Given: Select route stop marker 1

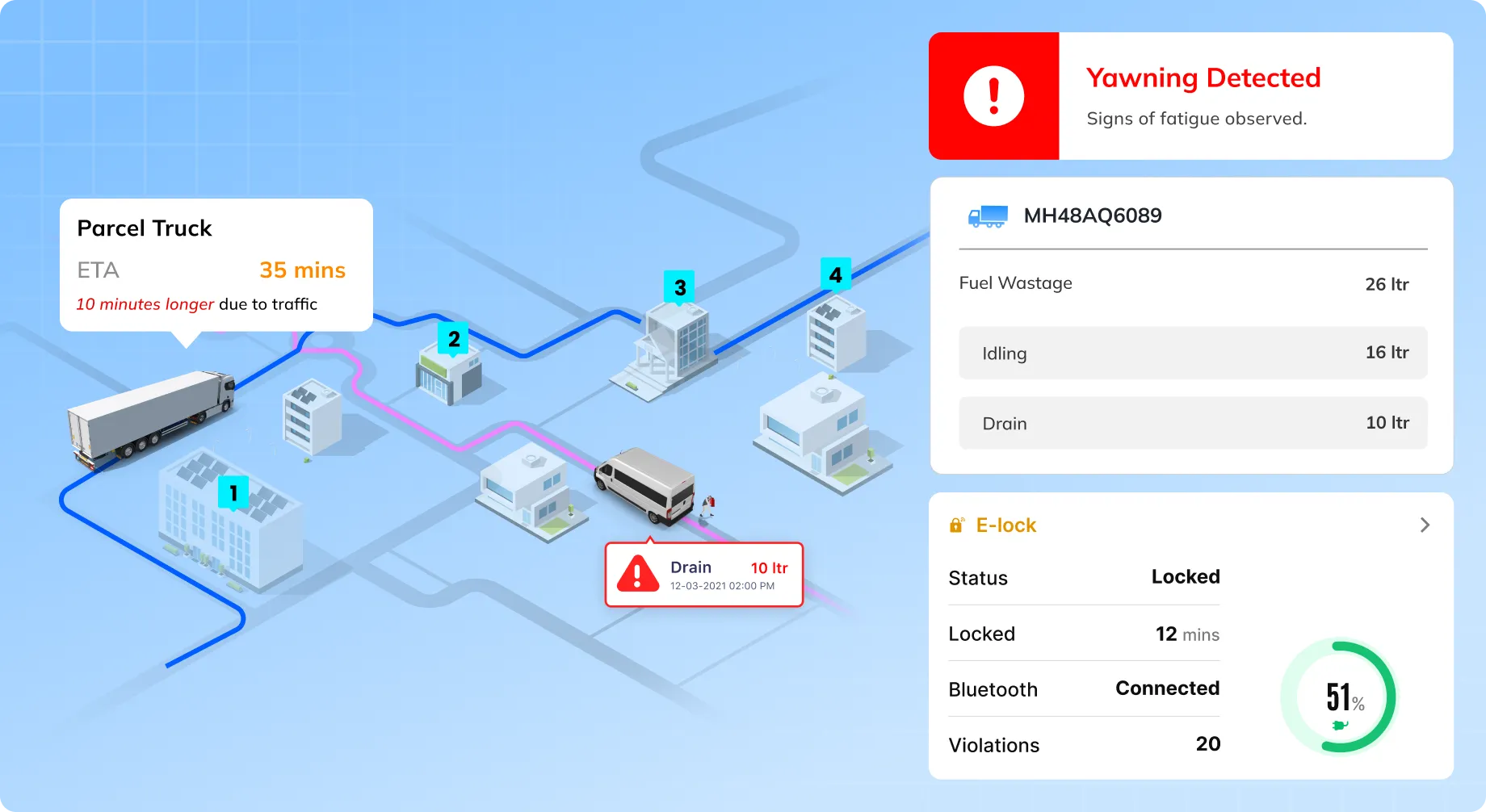Looking at the screenshot, I should pos(233,492).
